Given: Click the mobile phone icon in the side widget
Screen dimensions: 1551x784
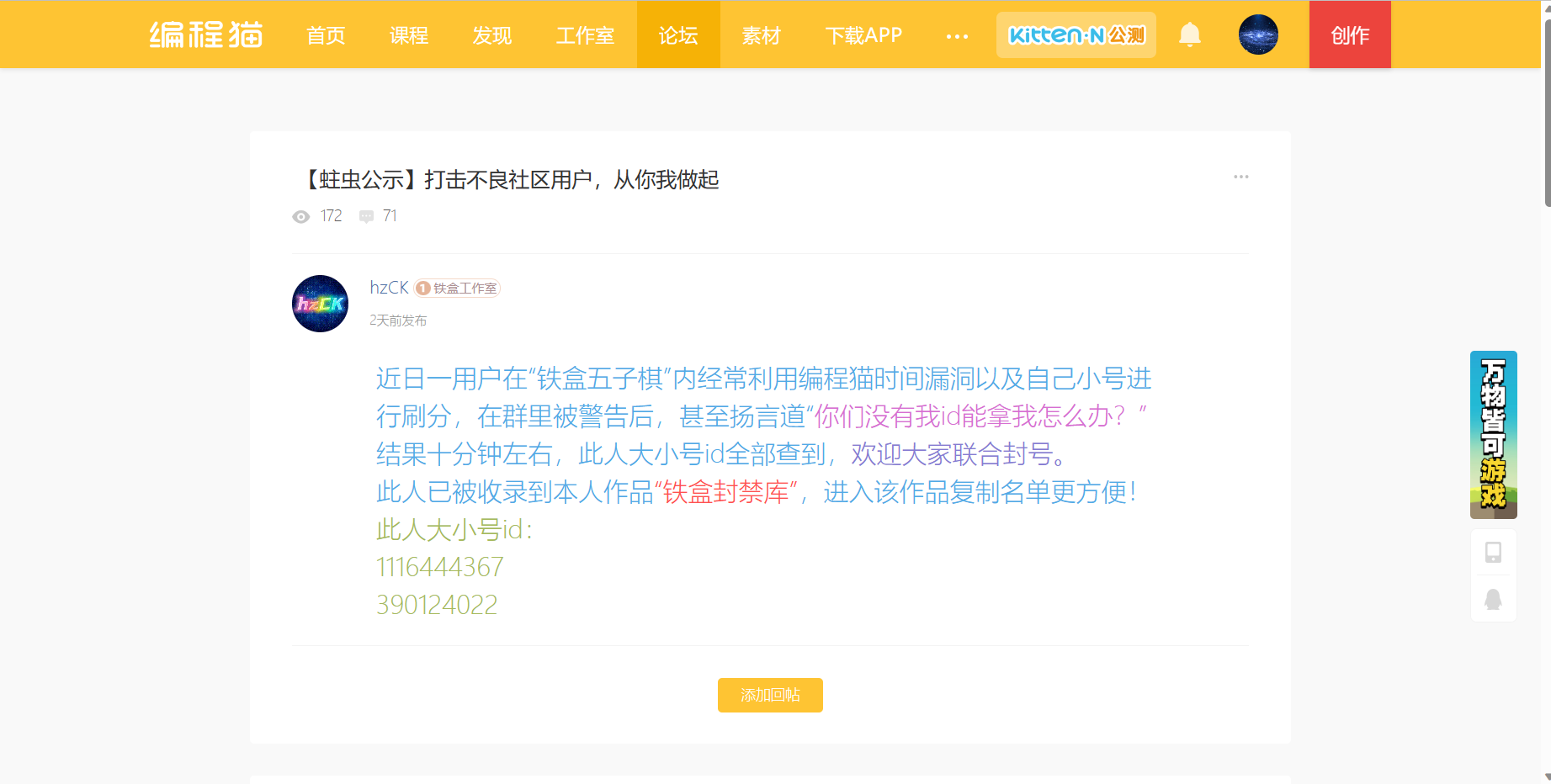Looking at the screenshot, I should [x=1493, y=552].
